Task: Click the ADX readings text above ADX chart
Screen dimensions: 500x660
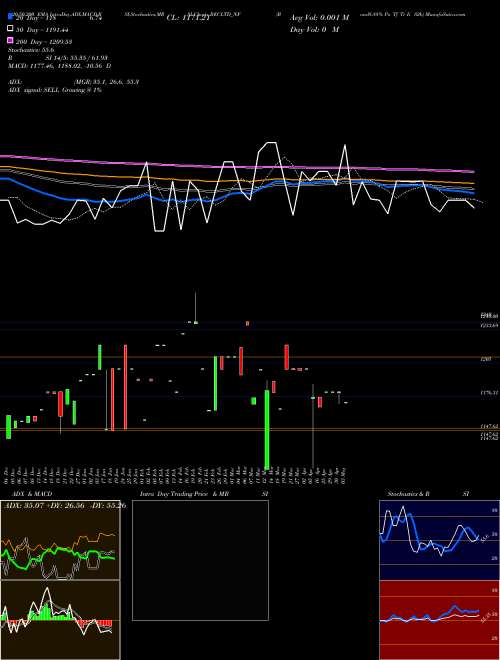Action: pyautogui.click(x=64, y=505)
